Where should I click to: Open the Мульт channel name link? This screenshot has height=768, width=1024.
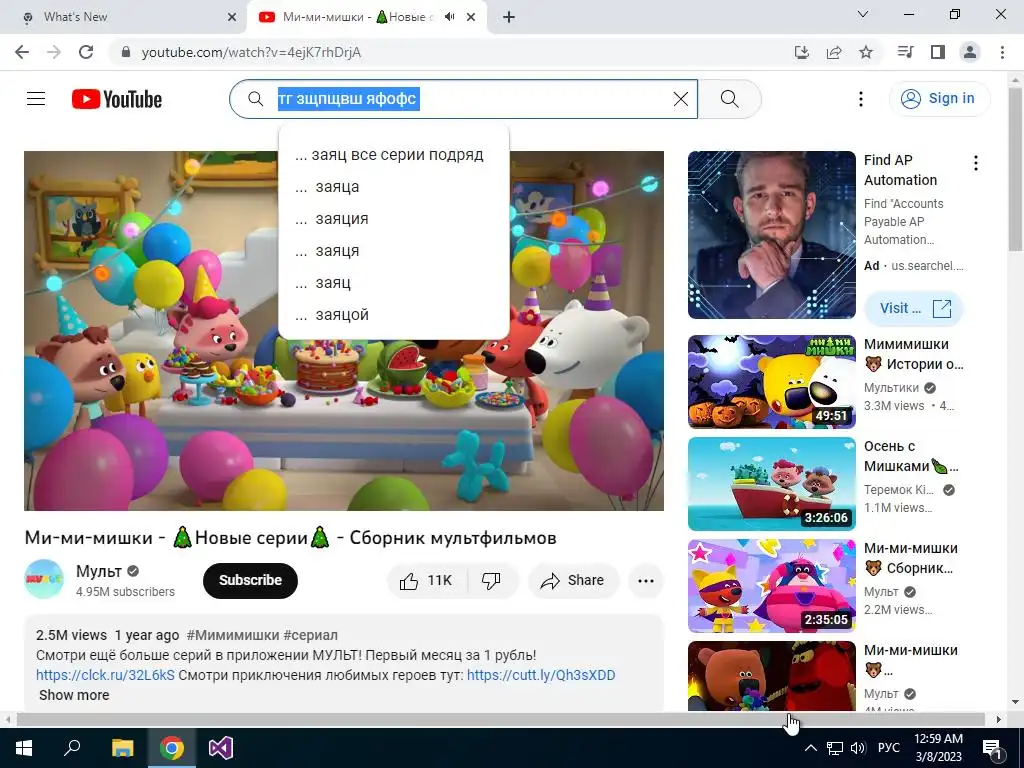[99, 571]
